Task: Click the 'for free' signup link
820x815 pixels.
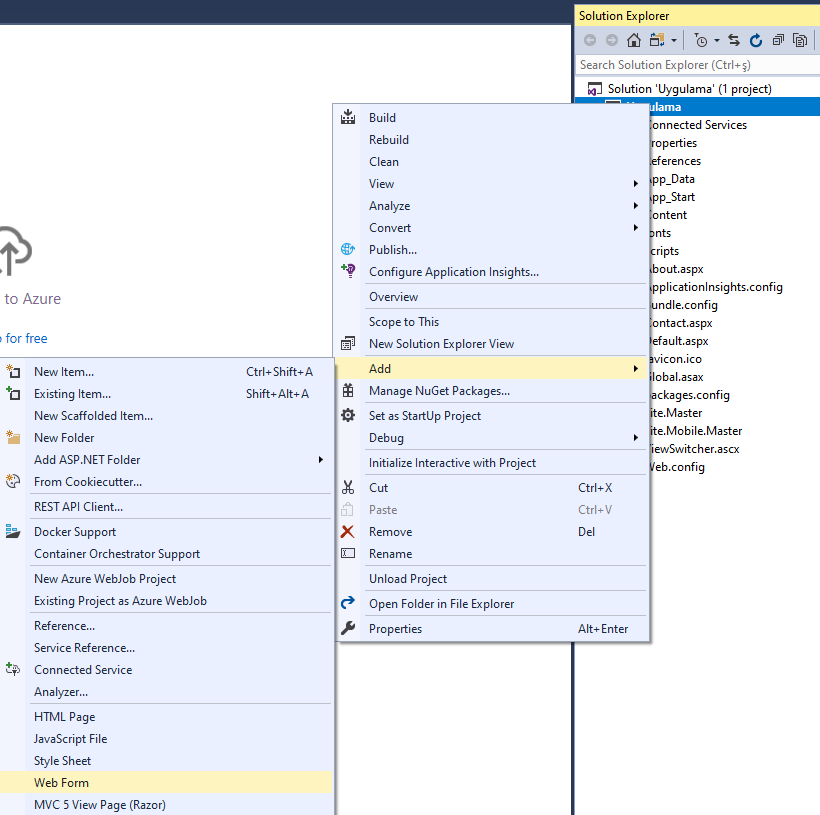Action: [22, 338]
